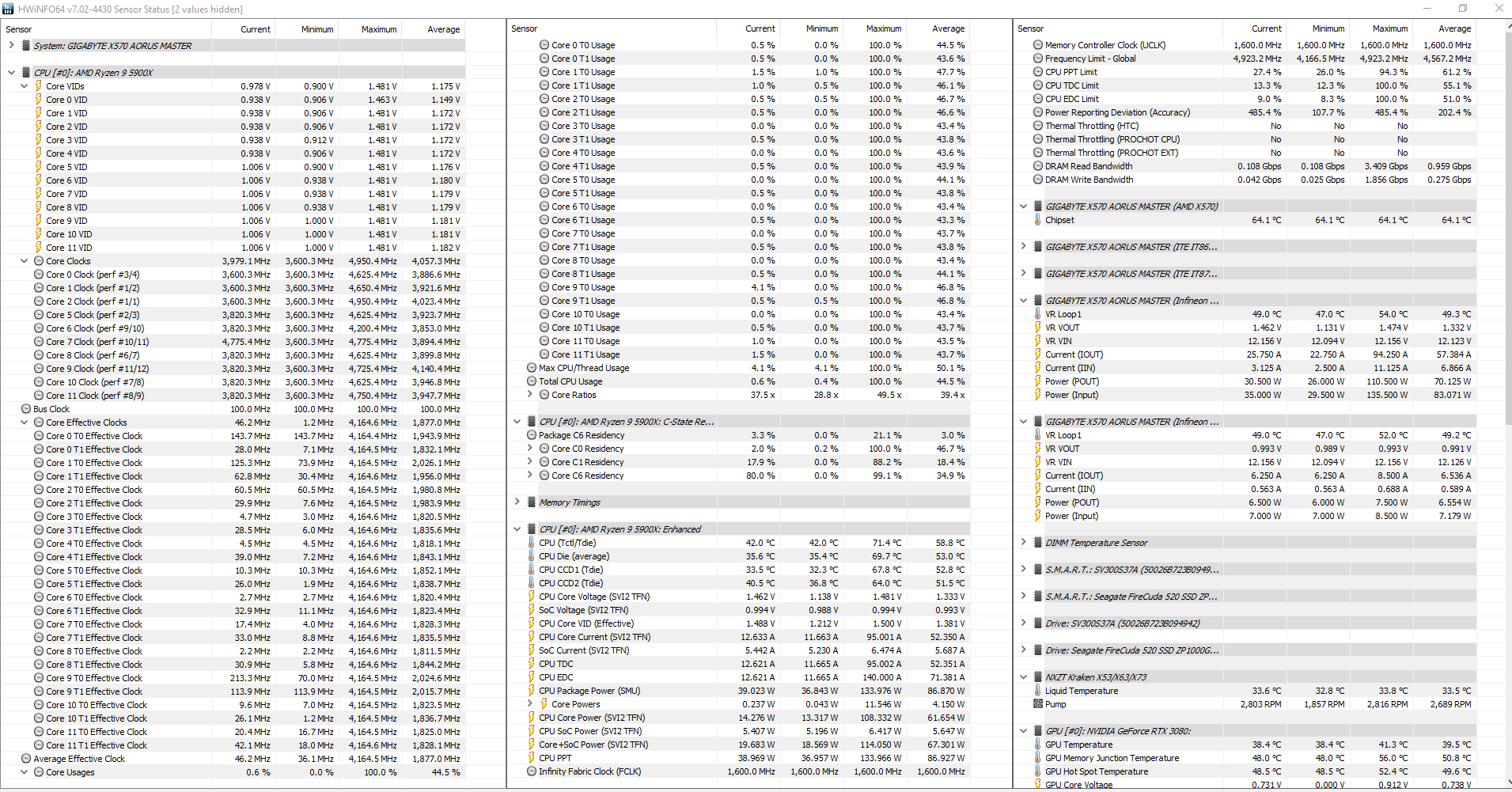
Task: Collapse the GIGABYTE X570 AORUS MASTER (AMD X570) section
Action: (1024, 207)
